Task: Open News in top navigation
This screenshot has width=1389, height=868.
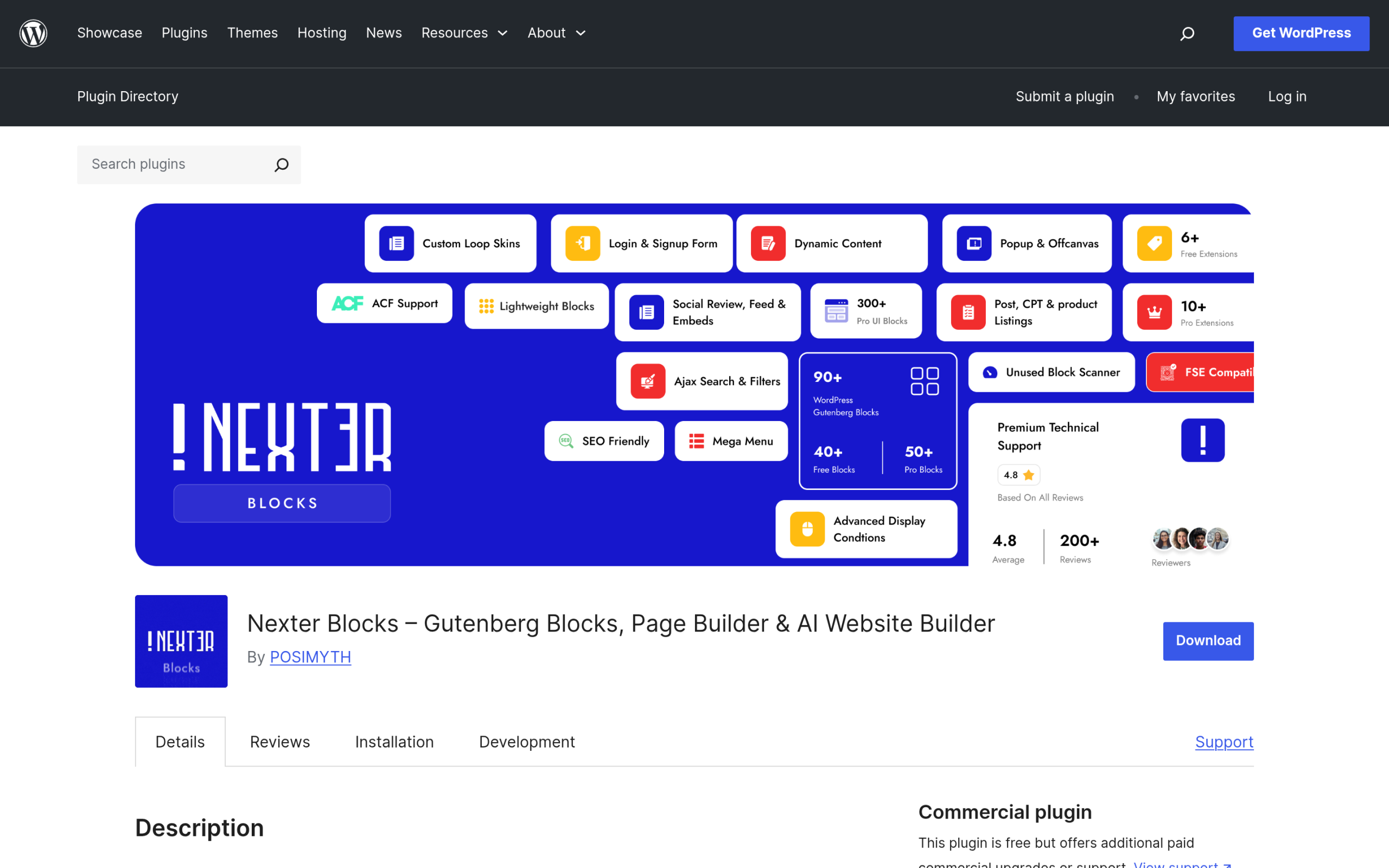Action: click(x=384, y=33)
